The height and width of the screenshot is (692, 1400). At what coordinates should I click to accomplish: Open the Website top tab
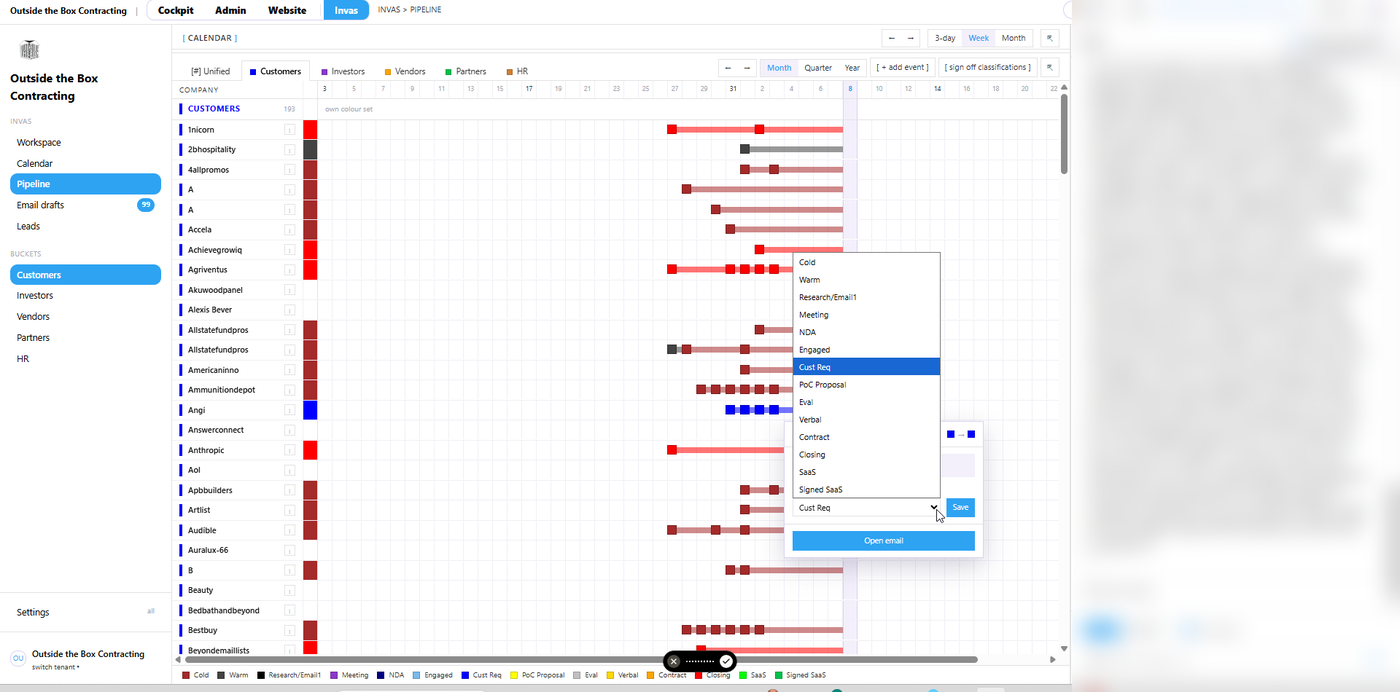[x=287, y=10]
